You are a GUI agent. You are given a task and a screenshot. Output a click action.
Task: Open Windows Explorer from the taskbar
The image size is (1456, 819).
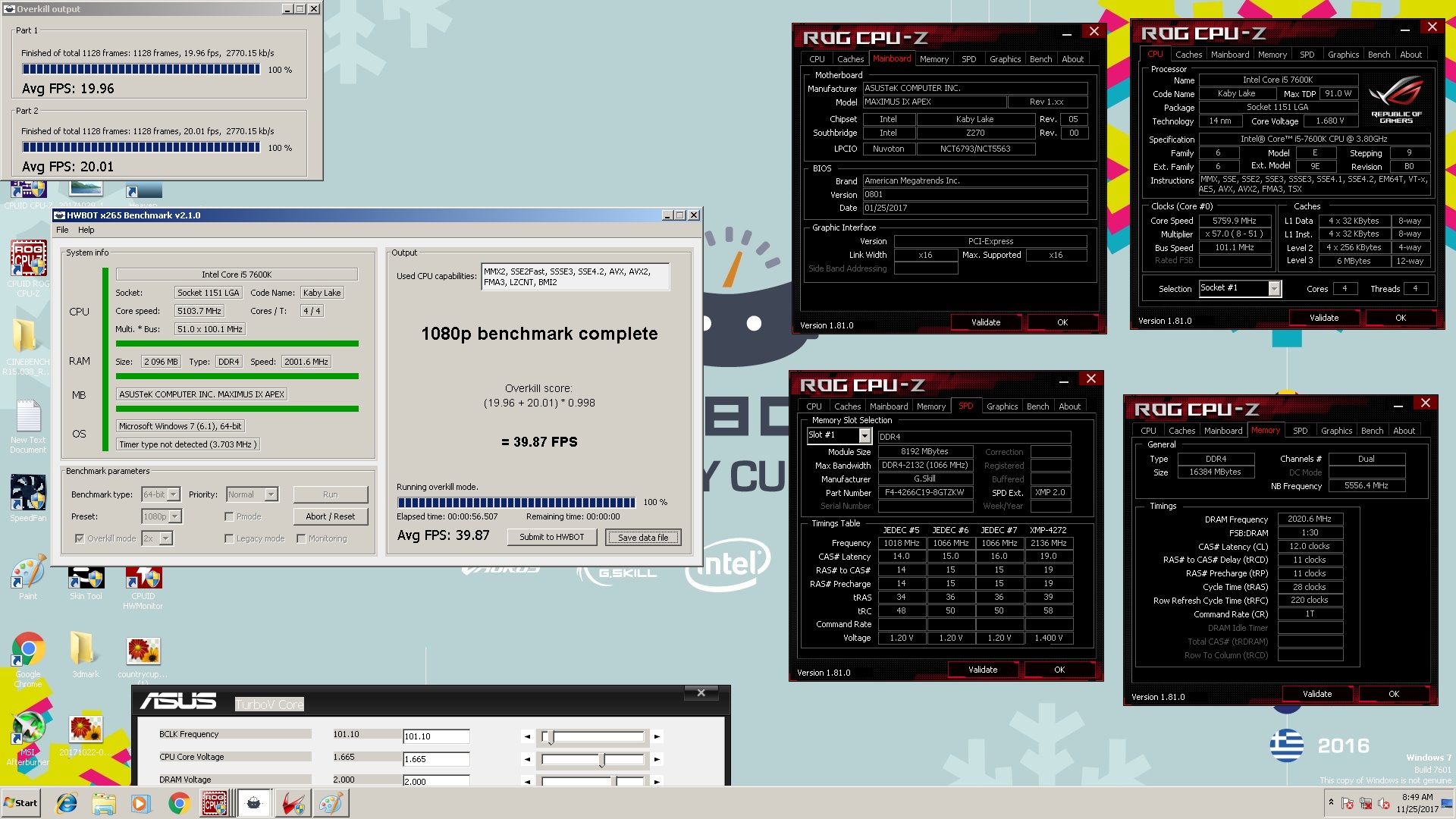pyautogui.click(x=104, y=803)
